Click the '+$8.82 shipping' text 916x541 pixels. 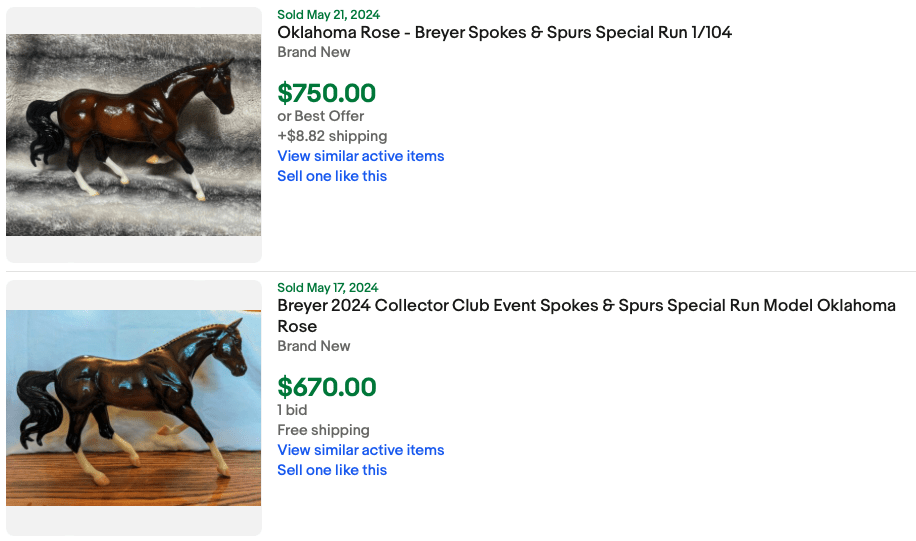pos(331,136)
